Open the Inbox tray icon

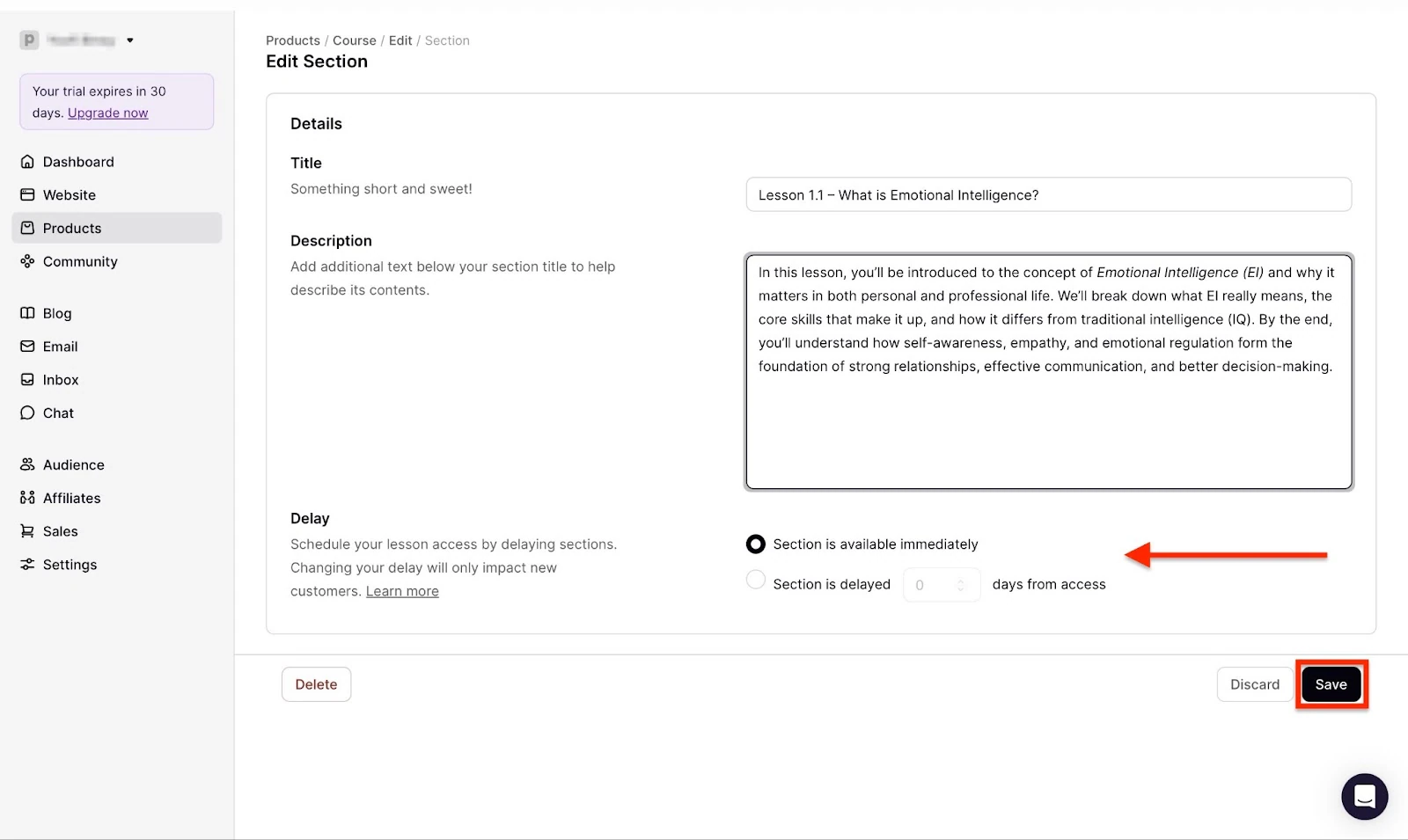pyautogui.click(x=27, y=380)
